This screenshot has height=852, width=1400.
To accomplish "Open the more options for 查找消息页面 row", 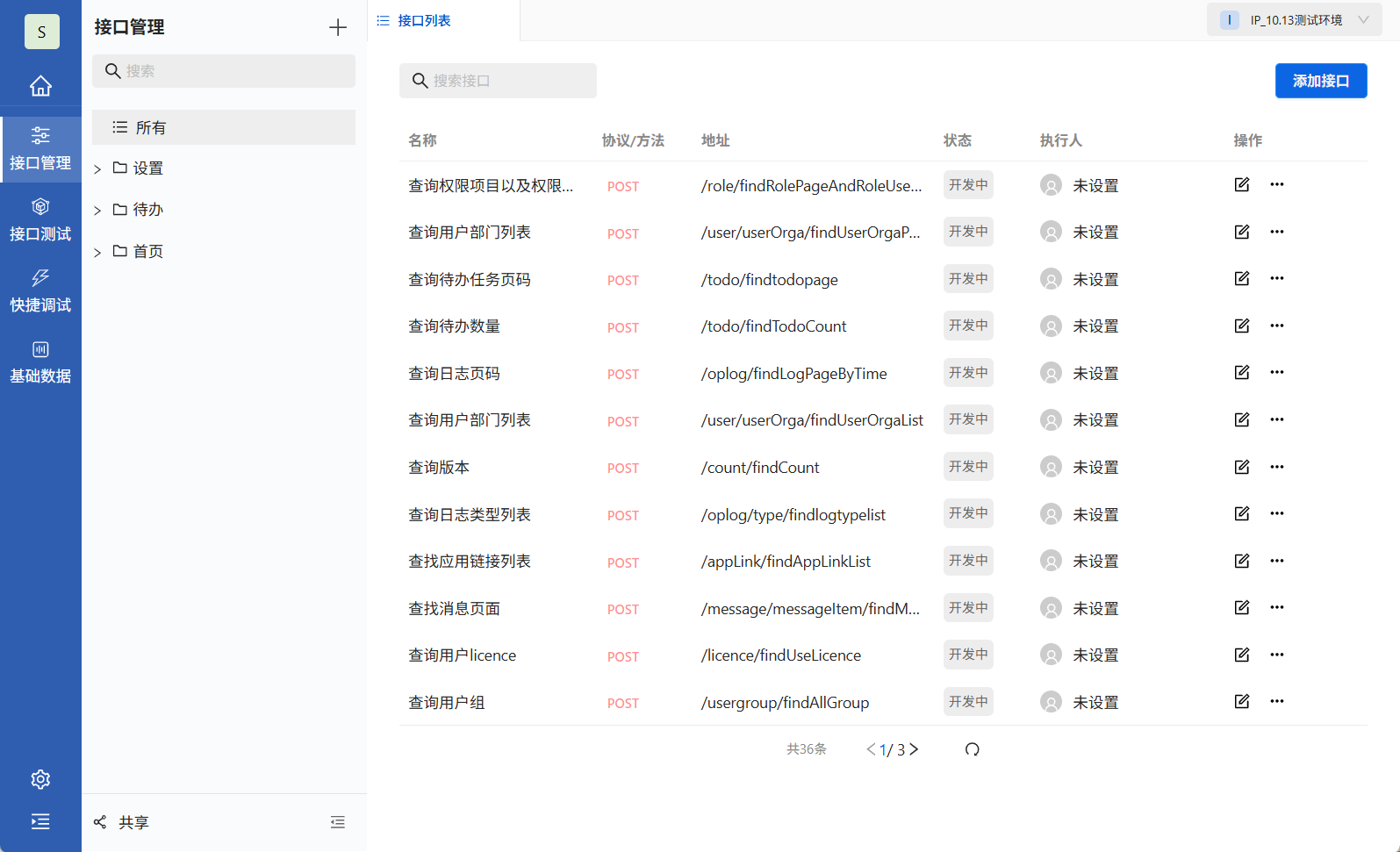I will (1277, 607).
